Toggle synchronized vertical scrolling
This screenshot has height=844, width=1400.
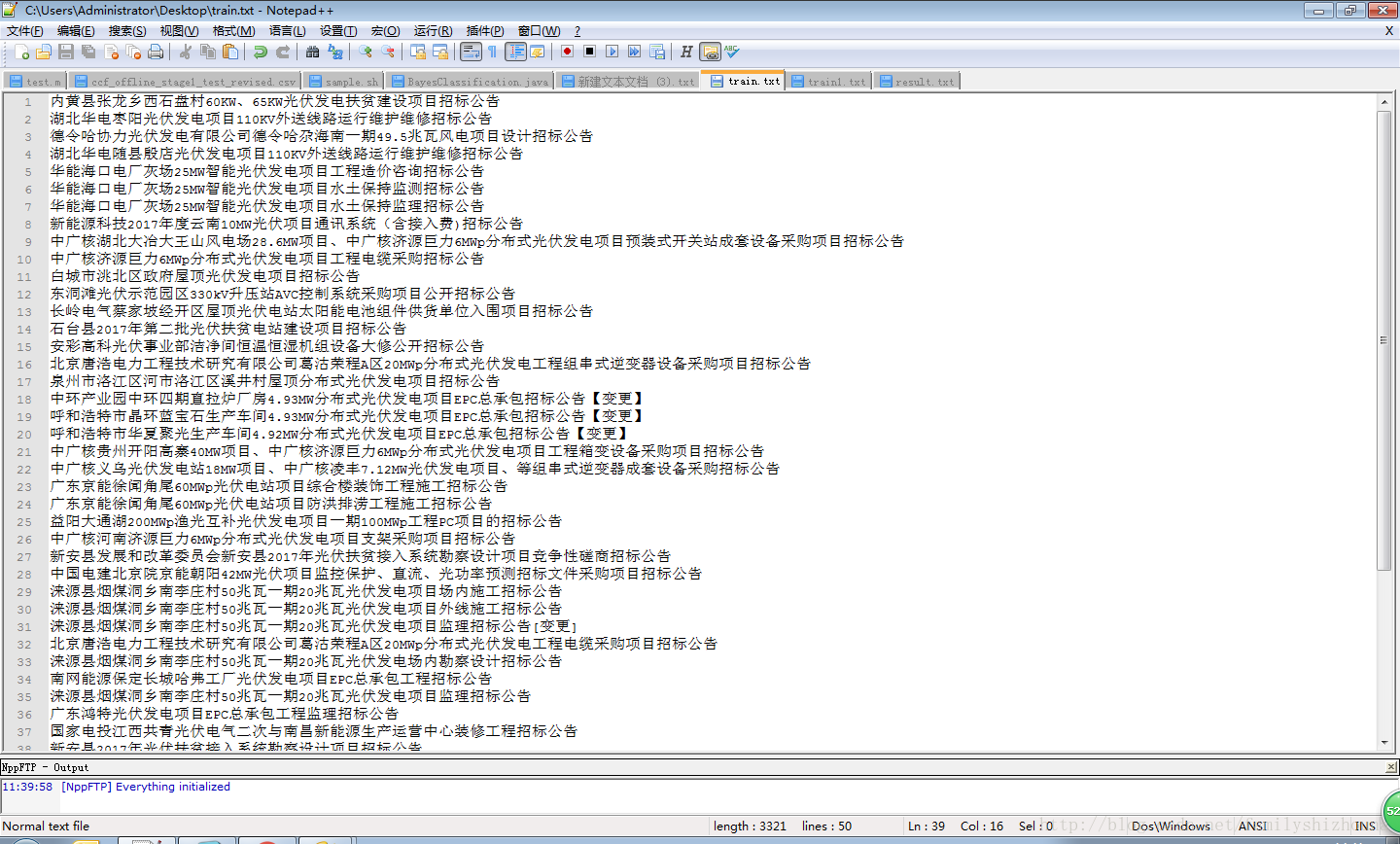coord(418,52)
